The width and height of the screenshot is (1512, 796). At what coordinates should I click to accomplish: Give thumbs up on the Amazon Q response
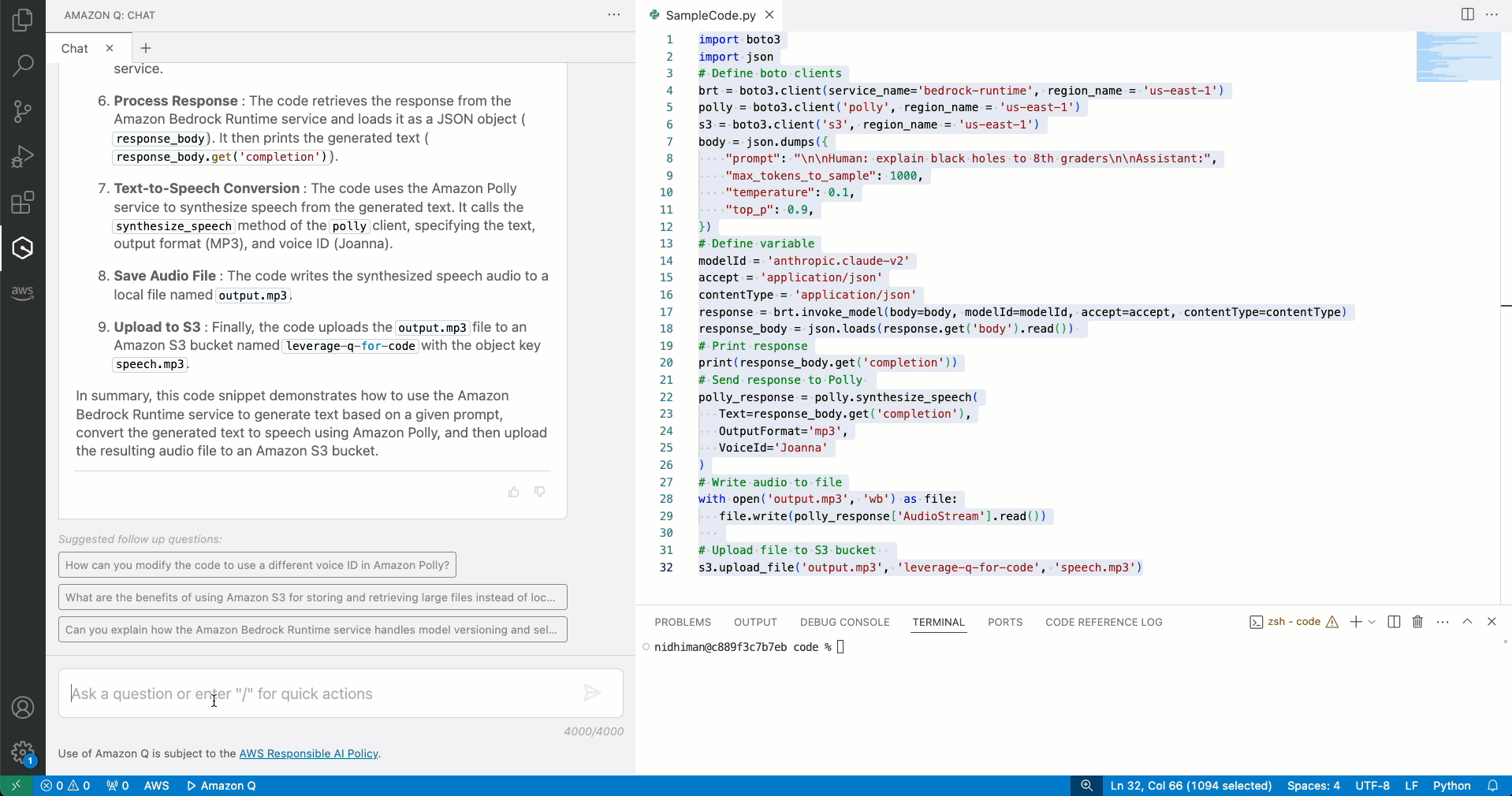tap(514, 491)
